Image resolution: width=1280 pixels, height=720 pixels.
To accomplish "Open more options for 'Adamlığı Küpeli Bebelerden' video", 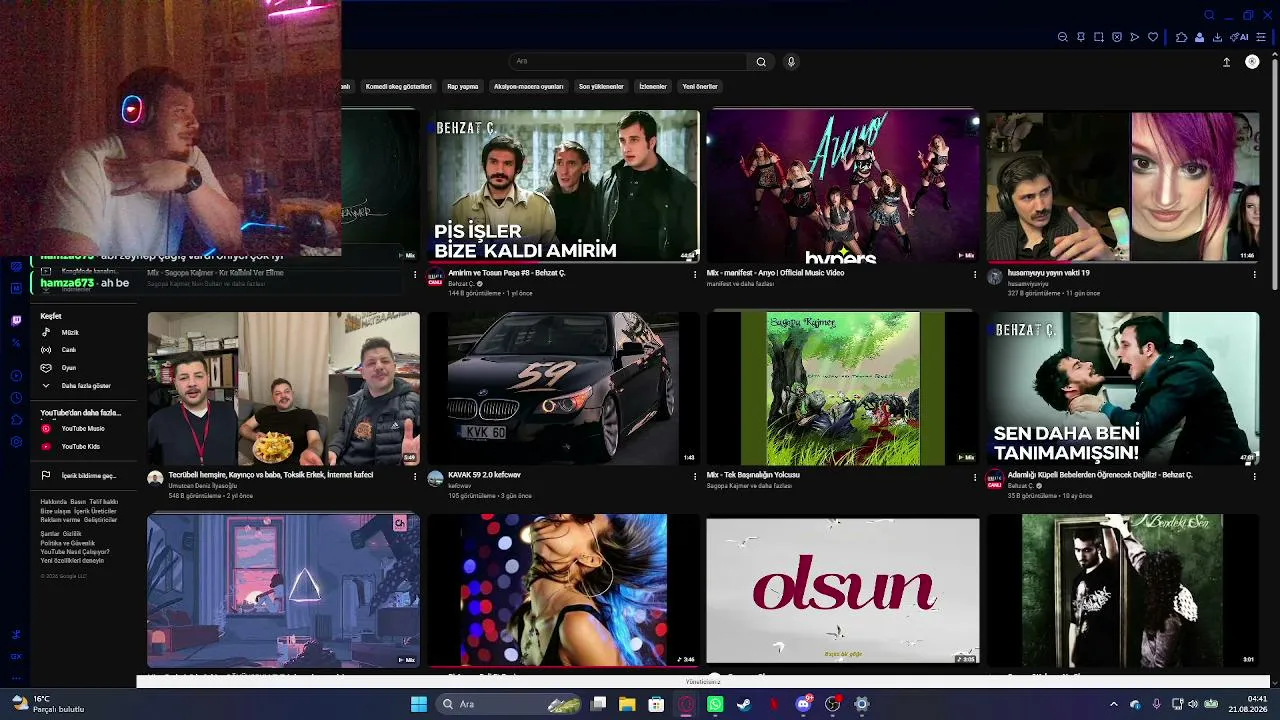I will point(1255,477).
